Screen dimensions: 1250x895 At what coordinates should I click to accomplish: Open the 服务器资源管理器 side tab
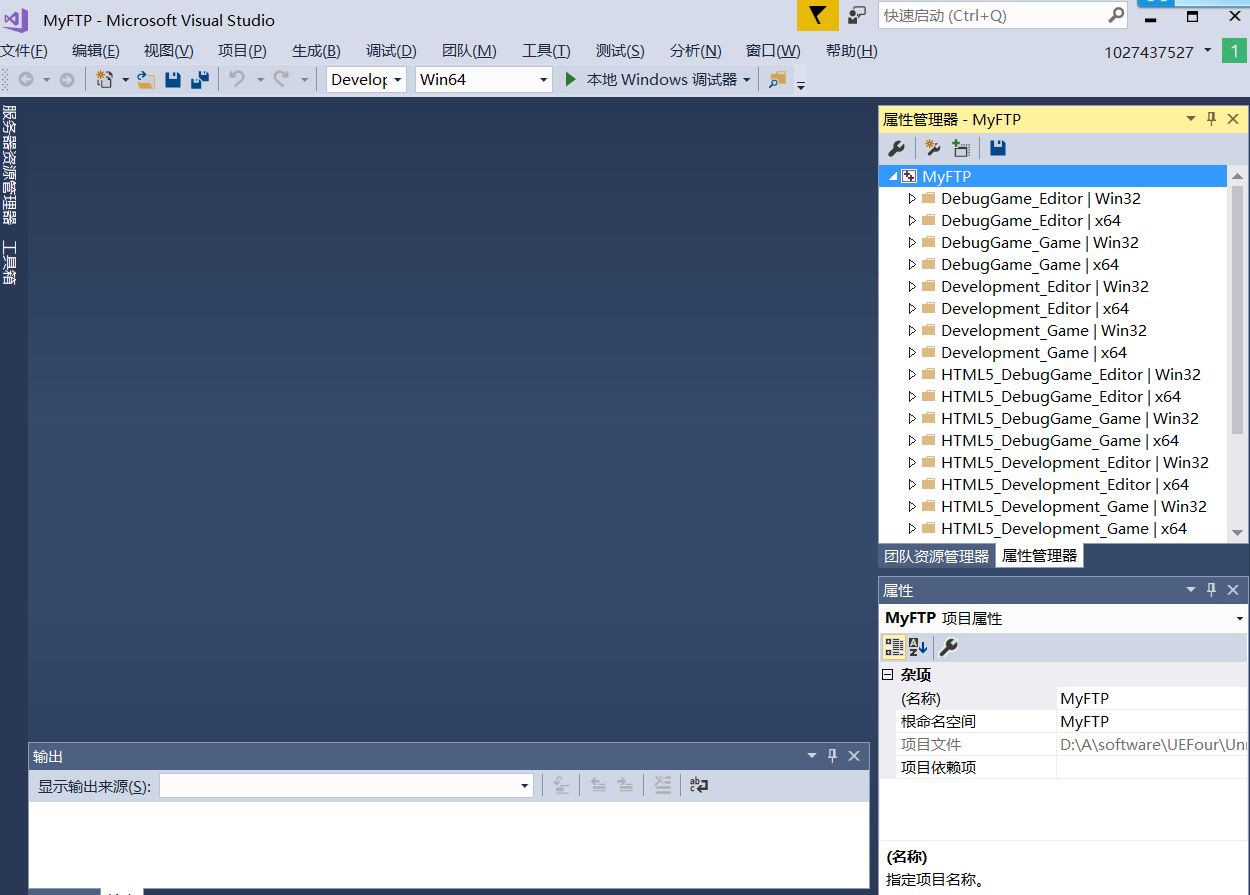click(10, 165)
